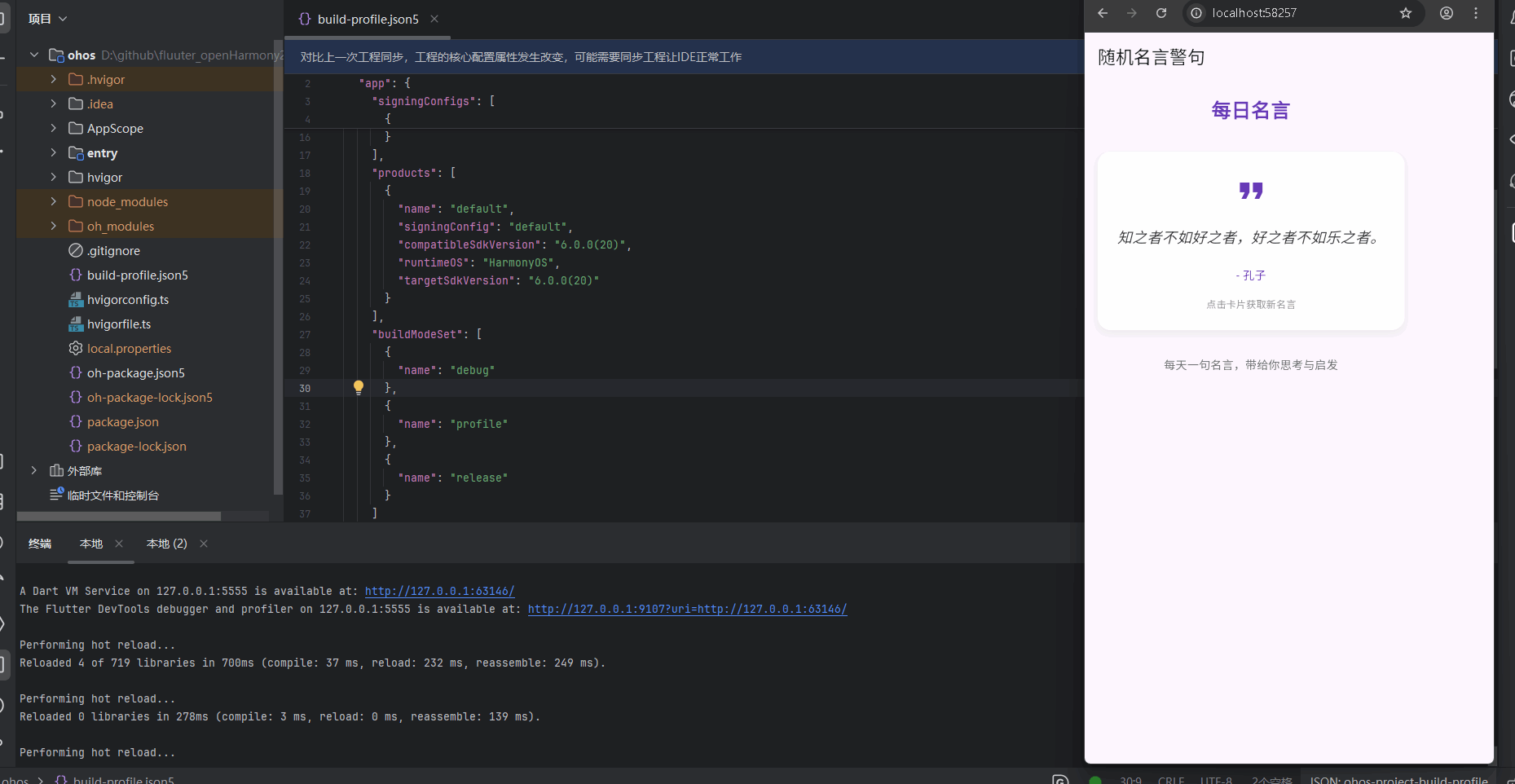
Task: Open the 项目 view dropdown
Action: tap(47, 19)
